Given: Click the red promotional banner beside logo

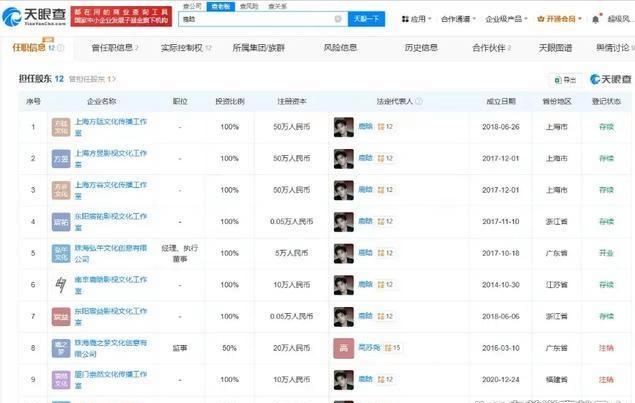Looking at the screenshot, I should point(121,16).
